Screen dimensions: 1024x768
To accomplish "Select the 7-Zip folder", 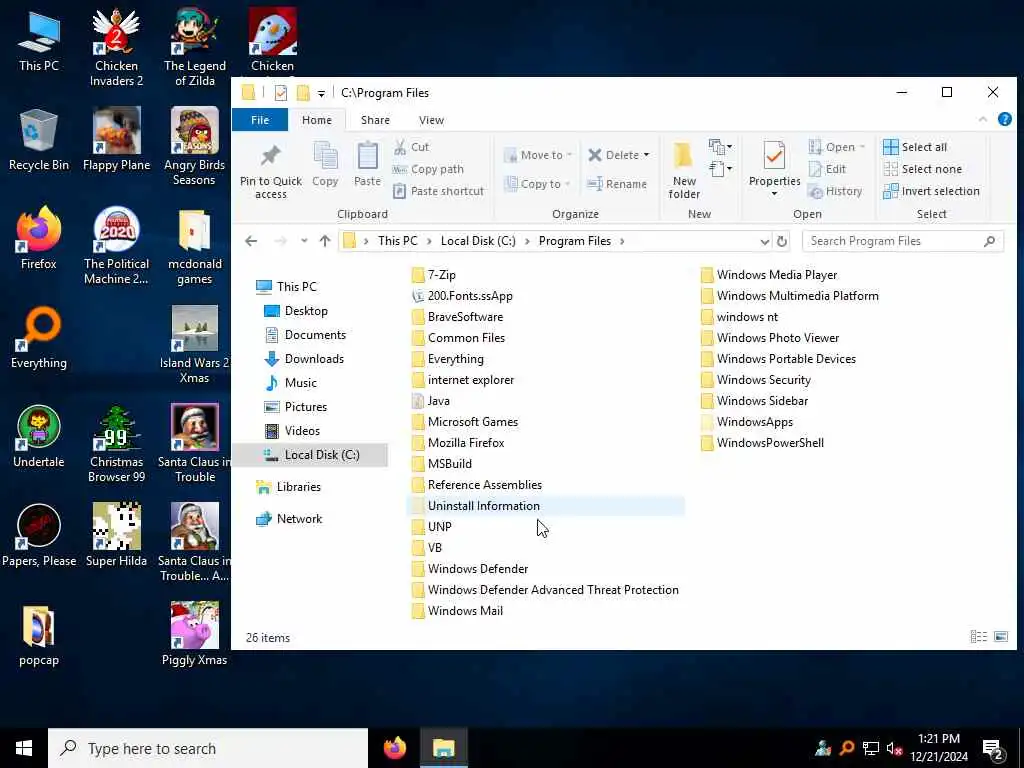I will coord(434,275).
